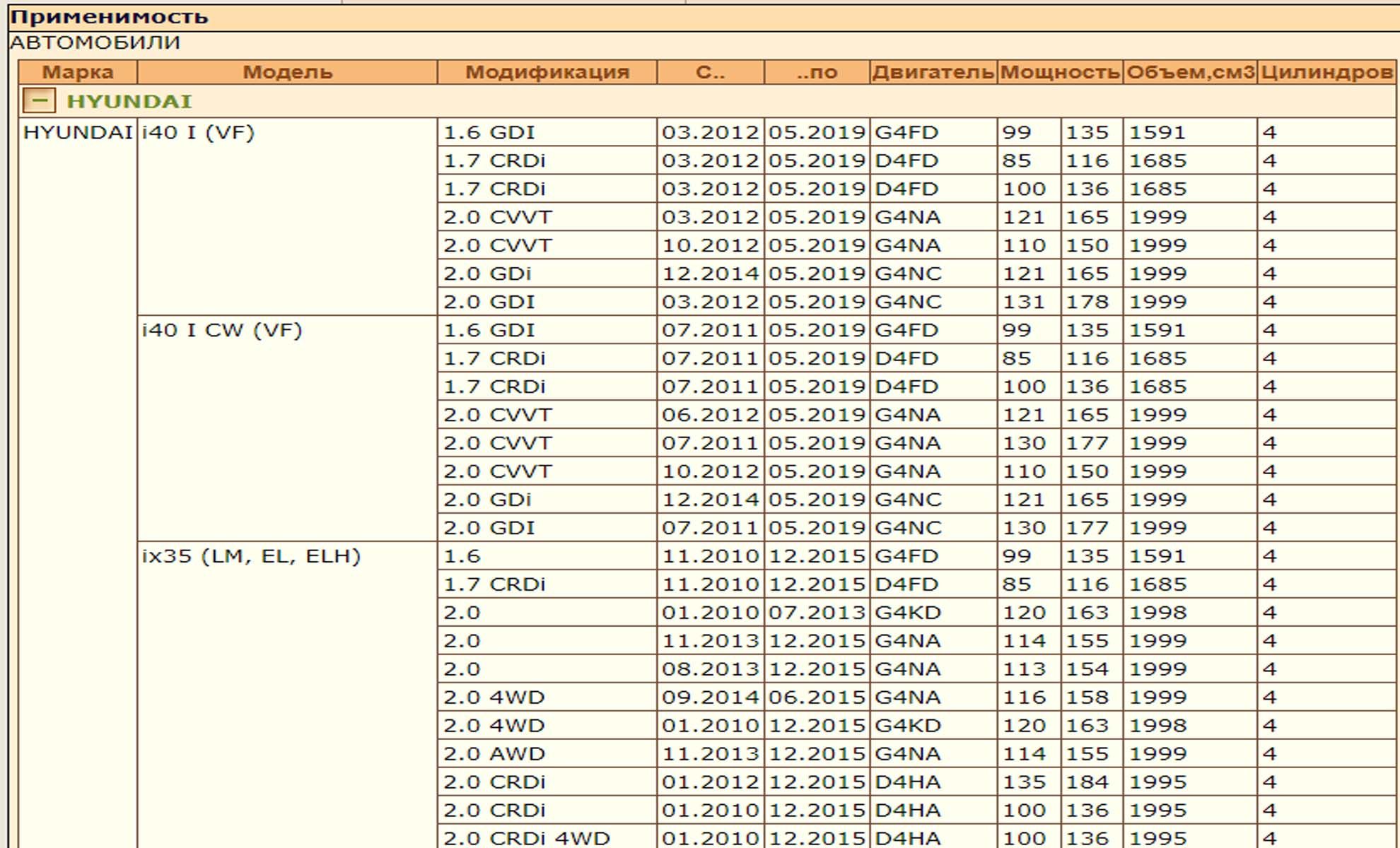
Task: Select the i40 I CW (VF) model cell
Action: [x=222, y=330]
